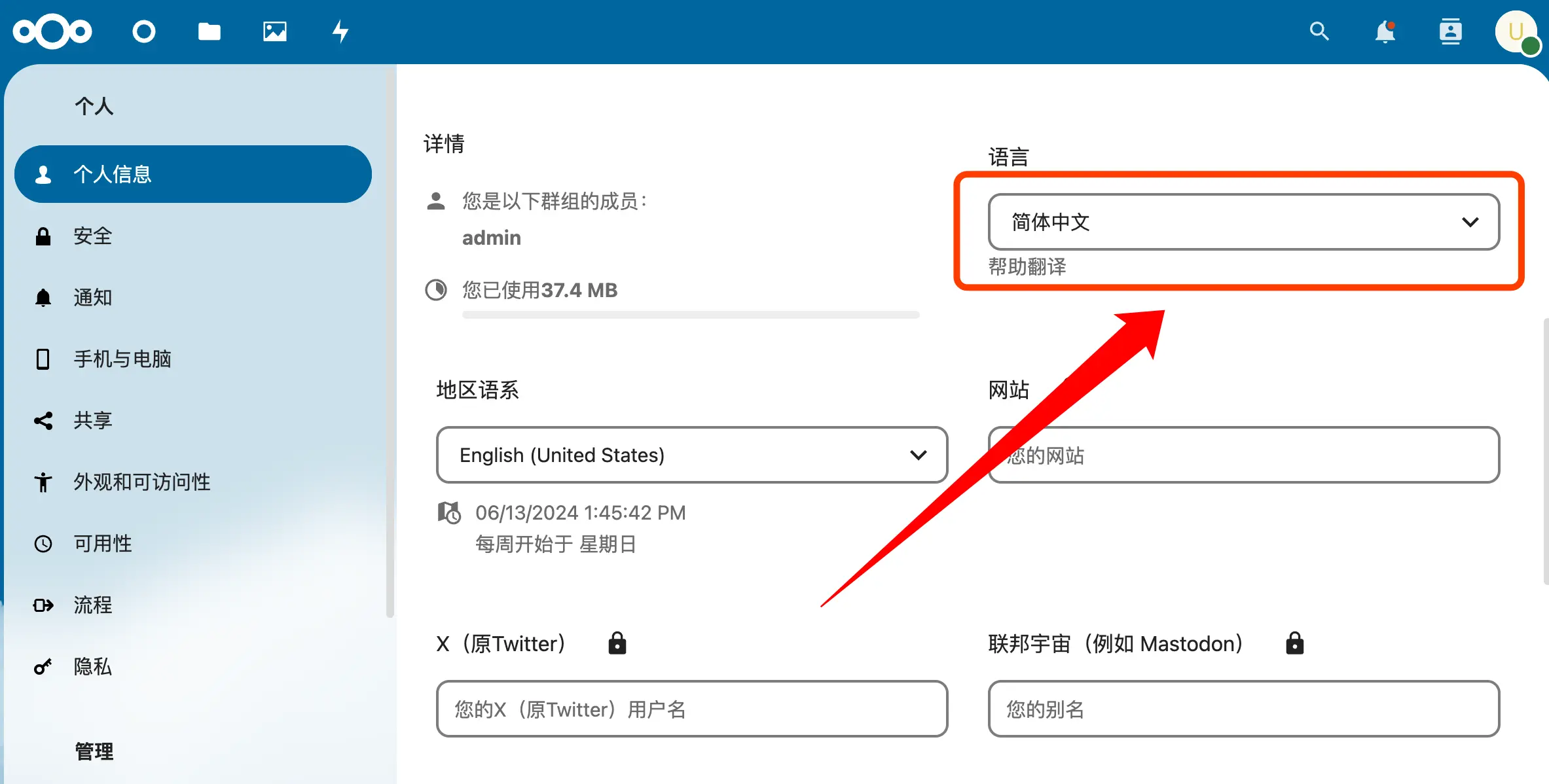Open the Files folder icon

[209, 31]
